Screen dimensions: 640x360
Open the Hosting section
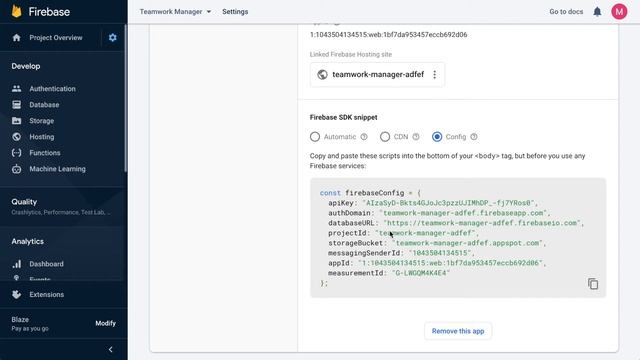[x=42, y=137]
